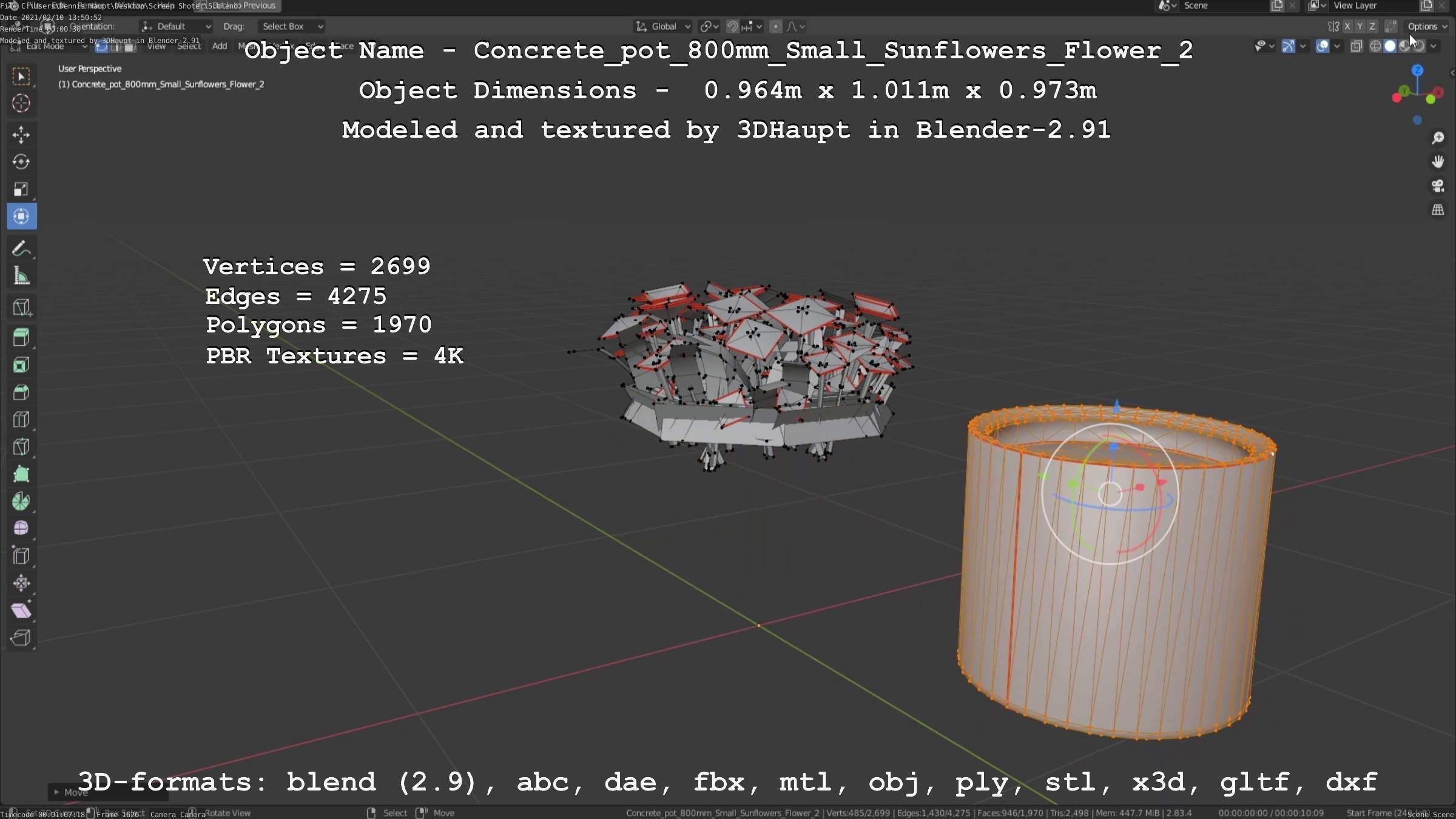Click the View Layer name field
This screenshot has height=819, width=1456.
tap(1375, 6)
